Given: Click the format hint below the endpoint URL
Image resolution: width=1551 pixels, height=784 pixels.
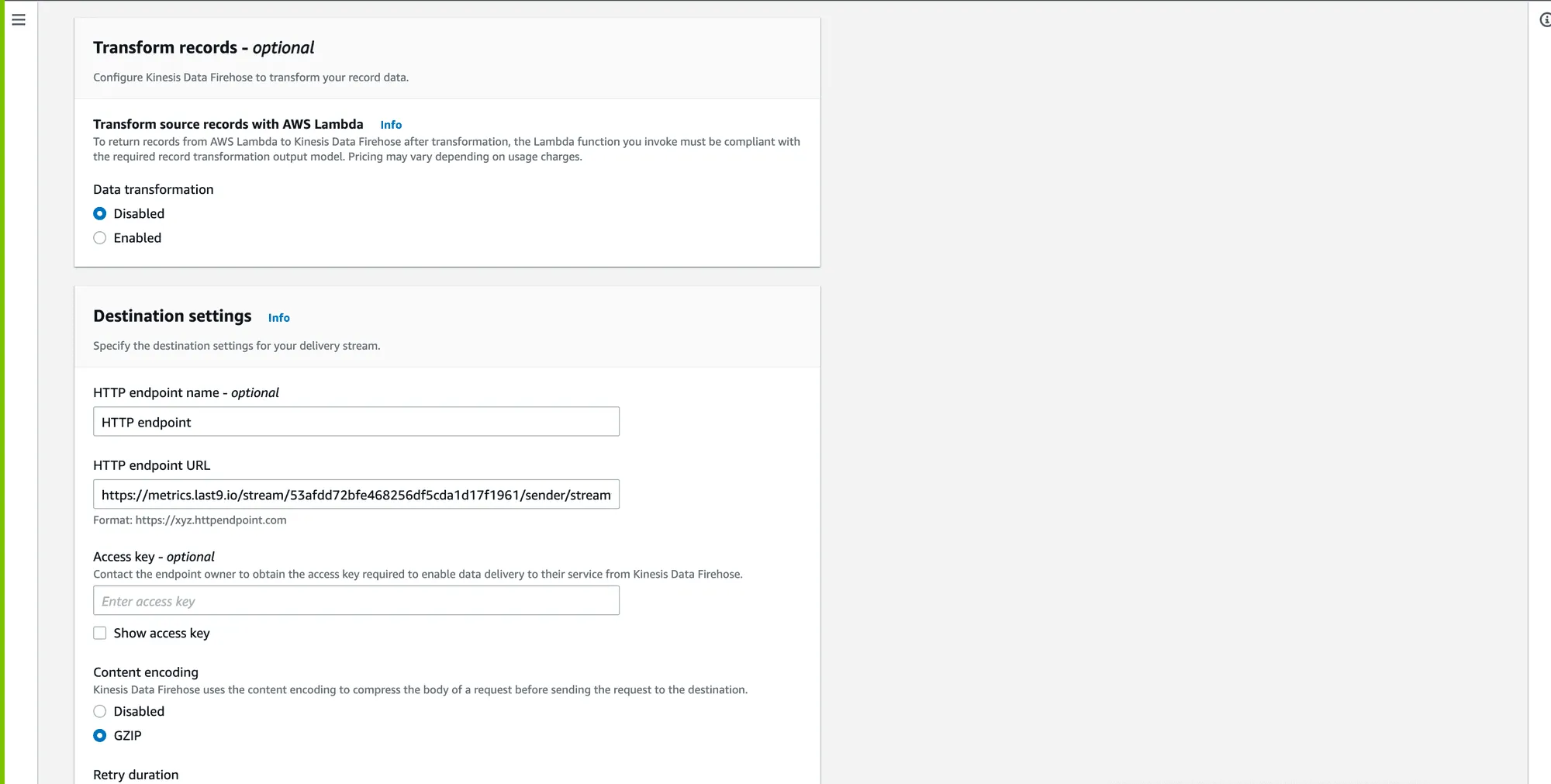Looking at the screenshot, I should click(x=189, y=520).
